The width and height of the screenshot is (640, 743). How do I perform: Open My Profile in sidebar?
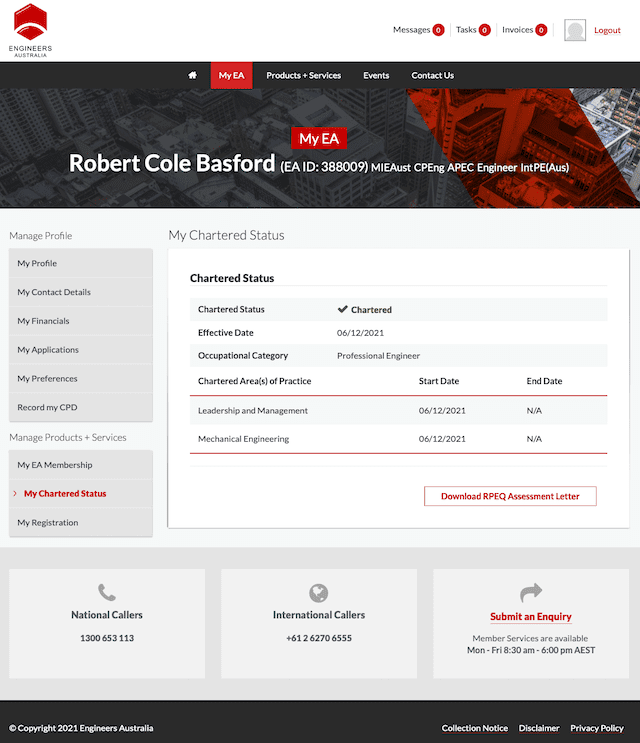(x=81, y=263)
